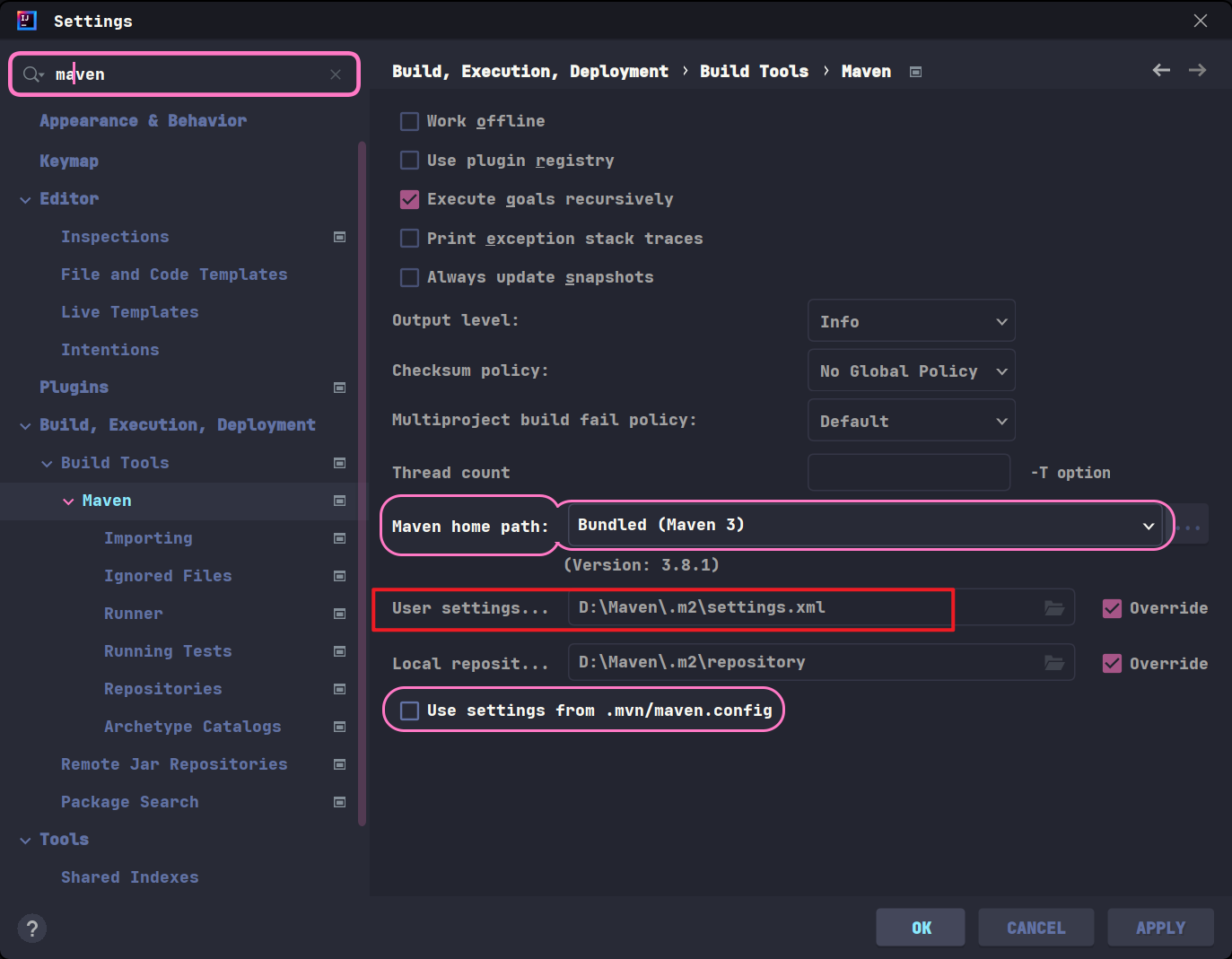The height and width of the screenshot is (959, 1232).
Task: Click project-level icon beside Maven breadcrumb
Action: (915, 72)
